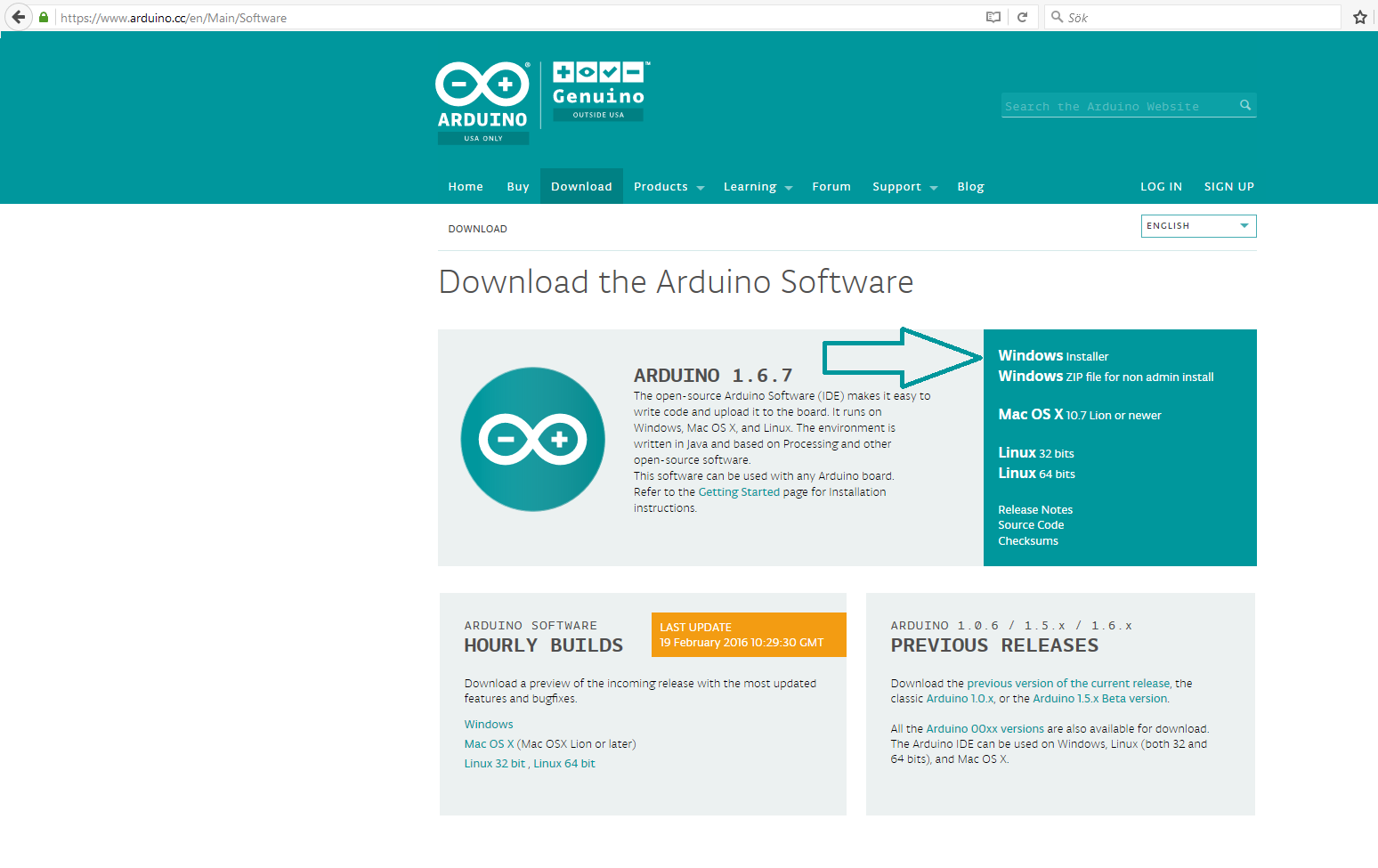1378x868 pixels.
Task: Click the 'Download the Arduino Software' heading
Action: (x=677, y=282)
